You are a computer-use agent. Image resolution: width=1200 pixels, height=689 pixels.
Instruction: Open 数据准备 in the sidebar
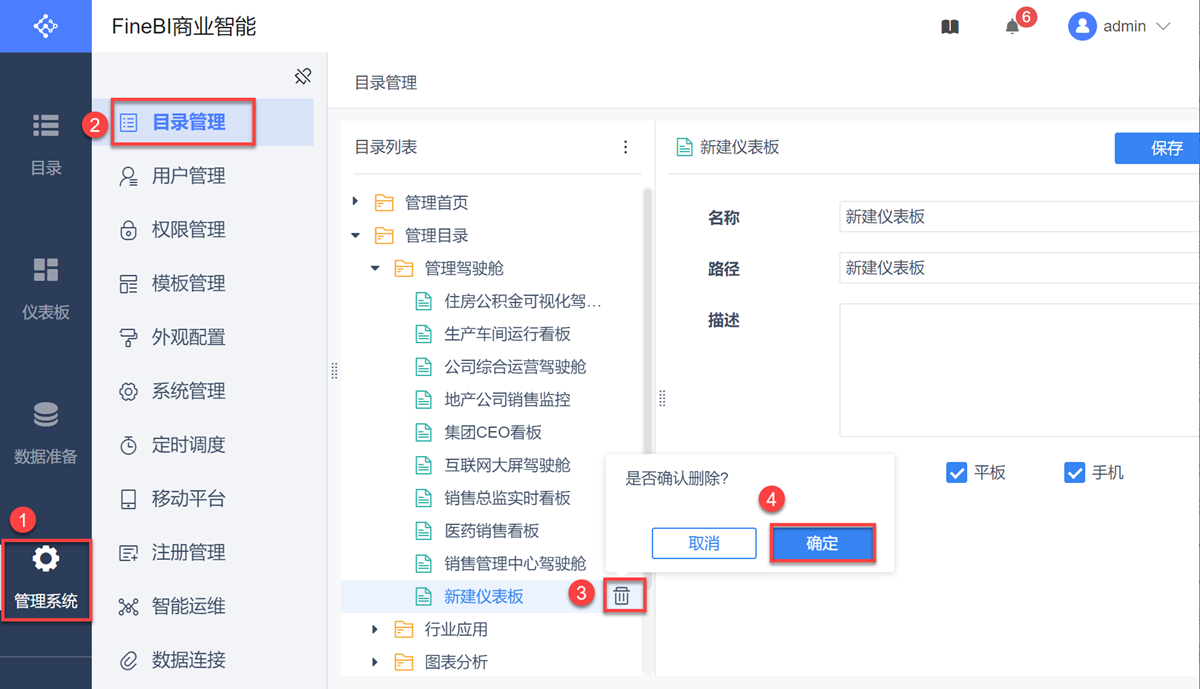pos(46,432)
